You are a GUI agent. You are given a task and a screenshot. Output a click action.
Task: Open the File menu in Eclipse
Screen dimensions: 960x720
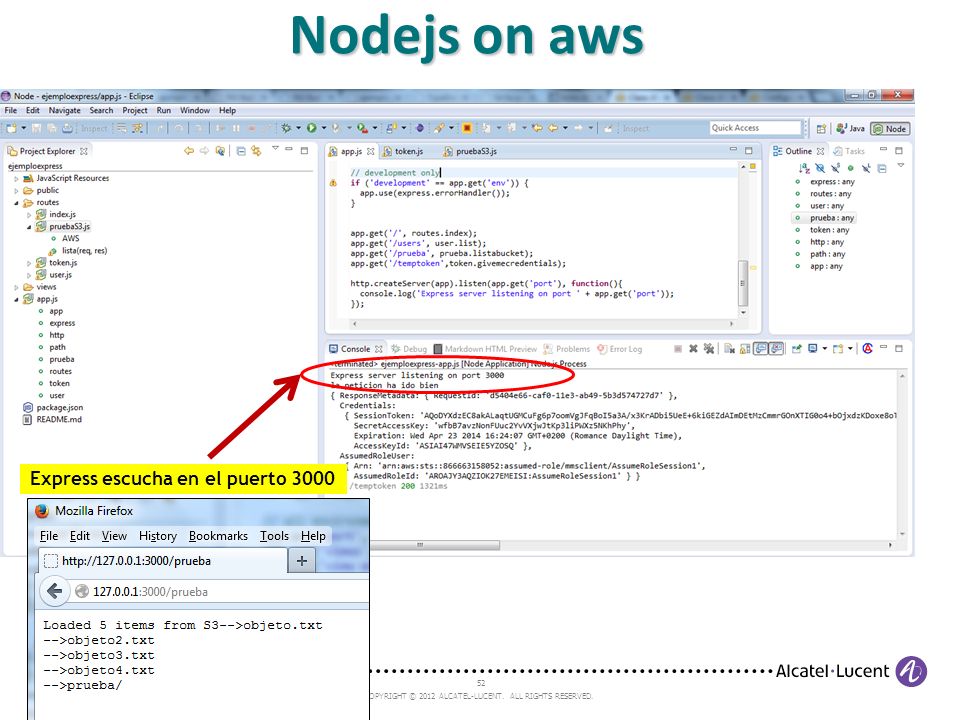coord(11,110)
